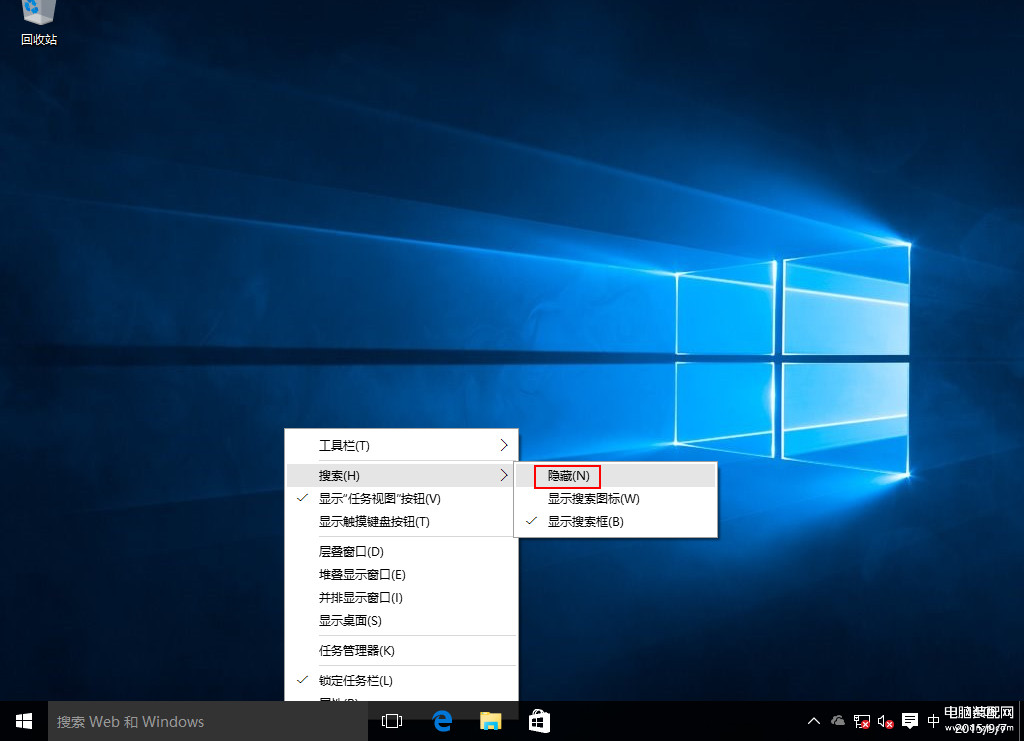The height and width of the screenshot is (741, 1024).
Task: Launch the Windows Store taskbar icon
Action: pos(539,721)
